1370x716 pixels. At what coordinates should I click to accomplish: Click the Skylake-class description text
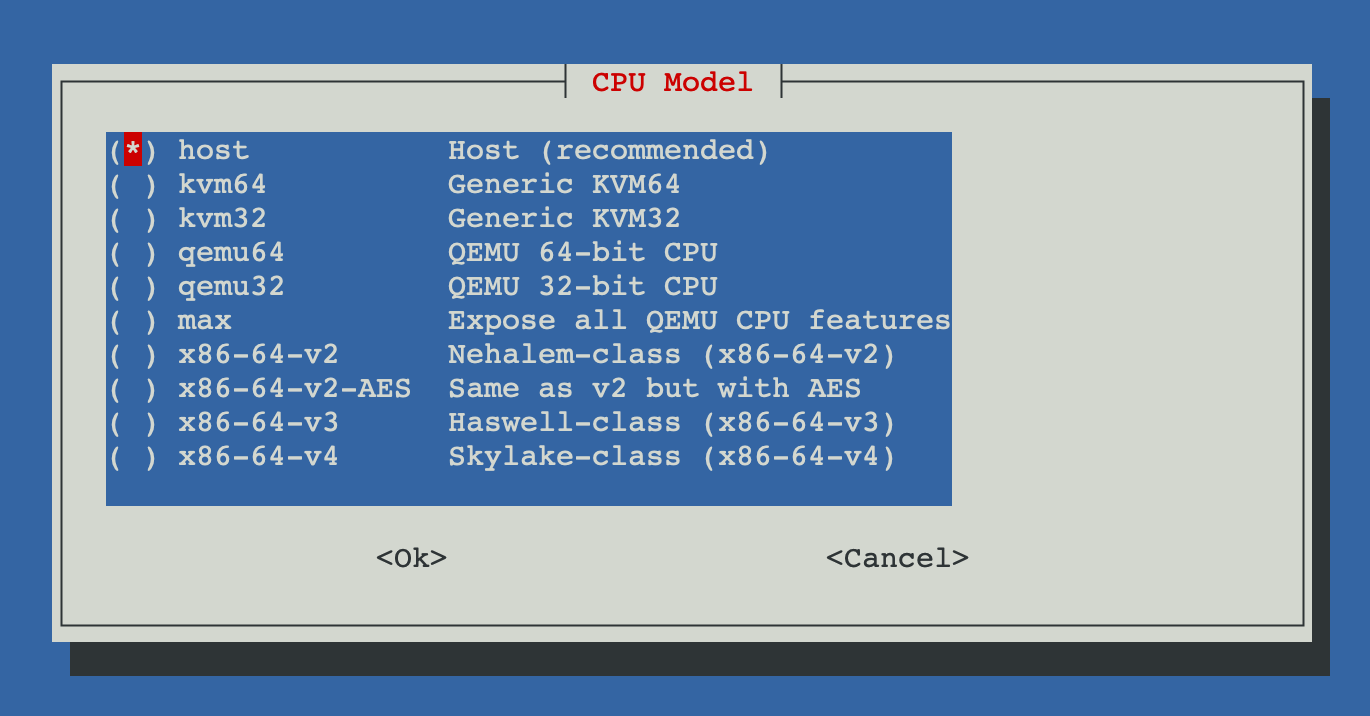[x=672, y=457]
